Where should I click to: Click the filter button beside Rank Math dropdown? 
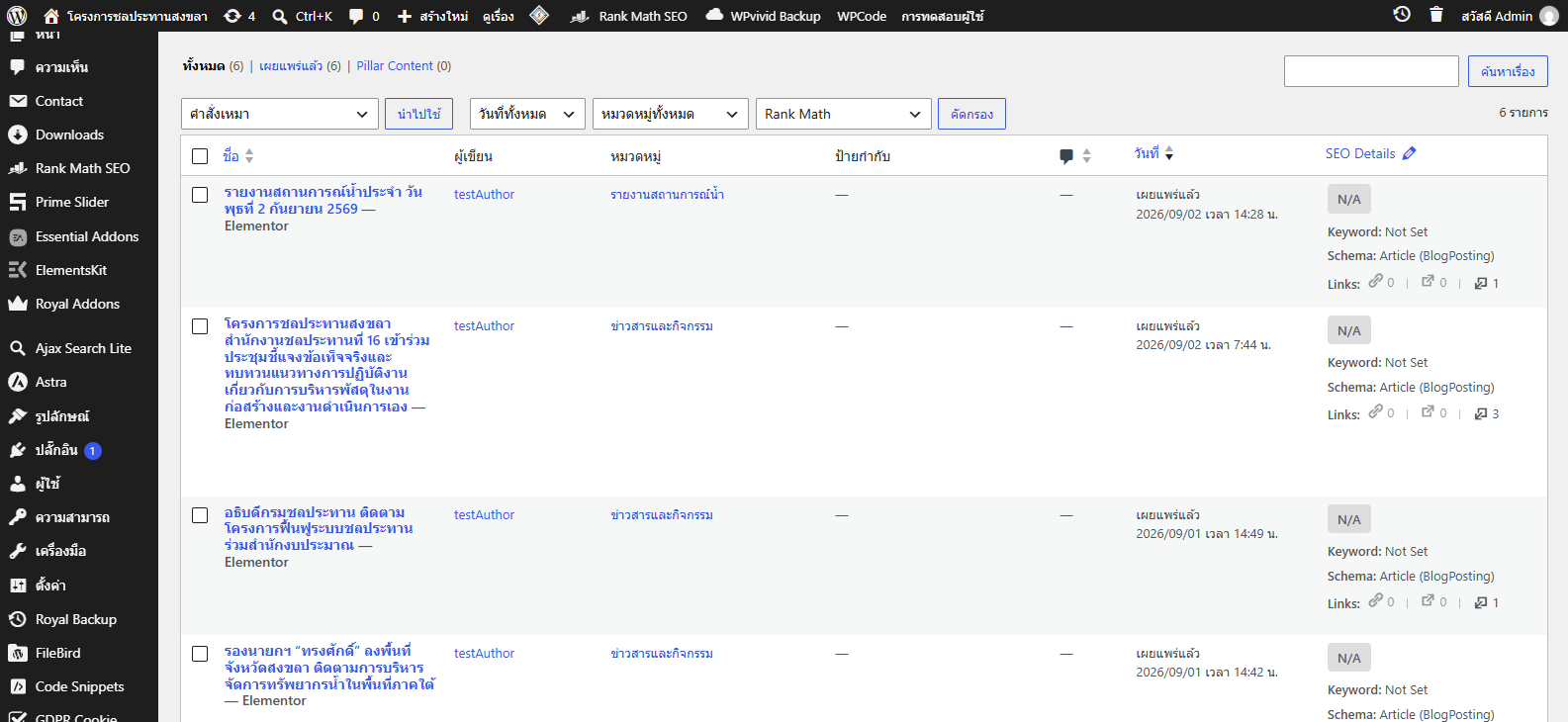click(971, 114)
